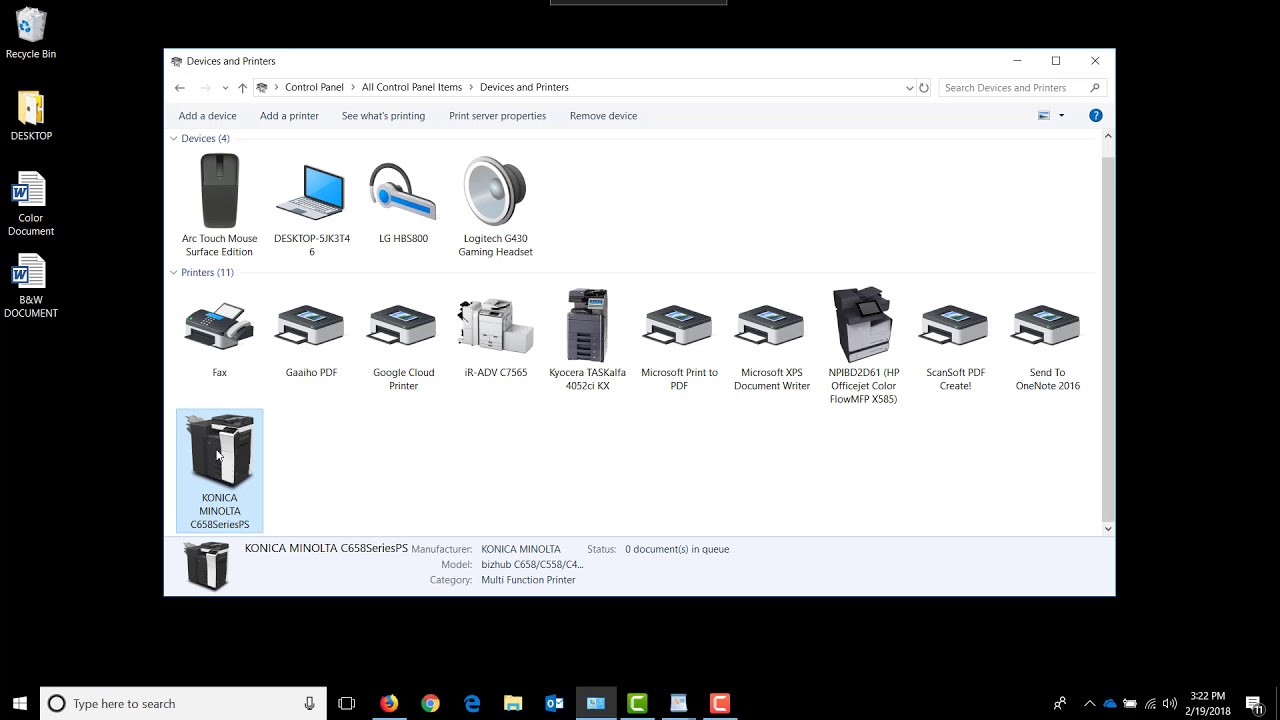The image size is (1280, 720).
Task: Click Add a printer
Action: coord(289,116)
